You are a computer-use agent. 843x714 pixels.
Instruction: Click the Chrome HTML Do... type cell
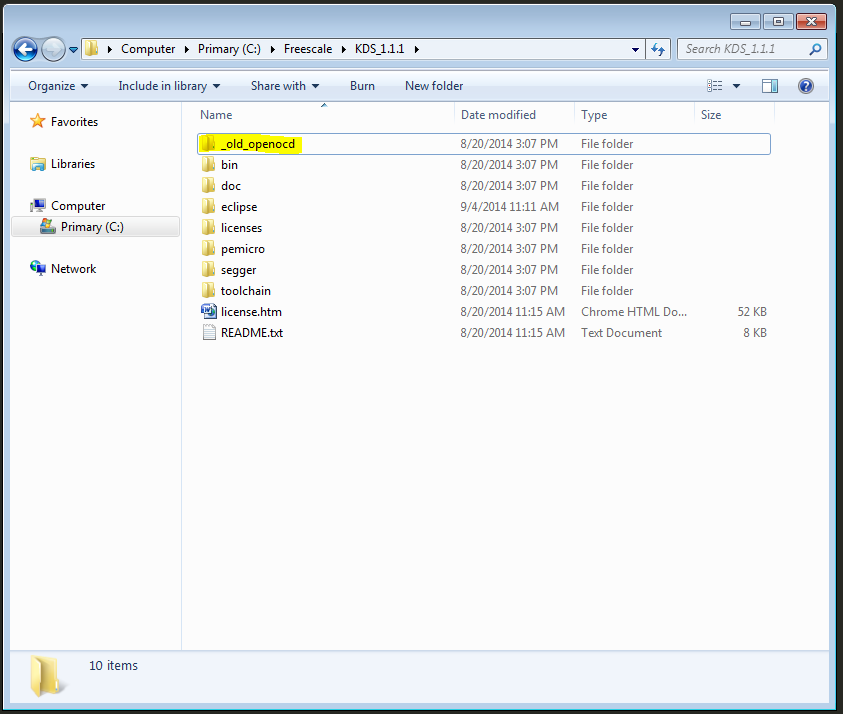[634, 312]
